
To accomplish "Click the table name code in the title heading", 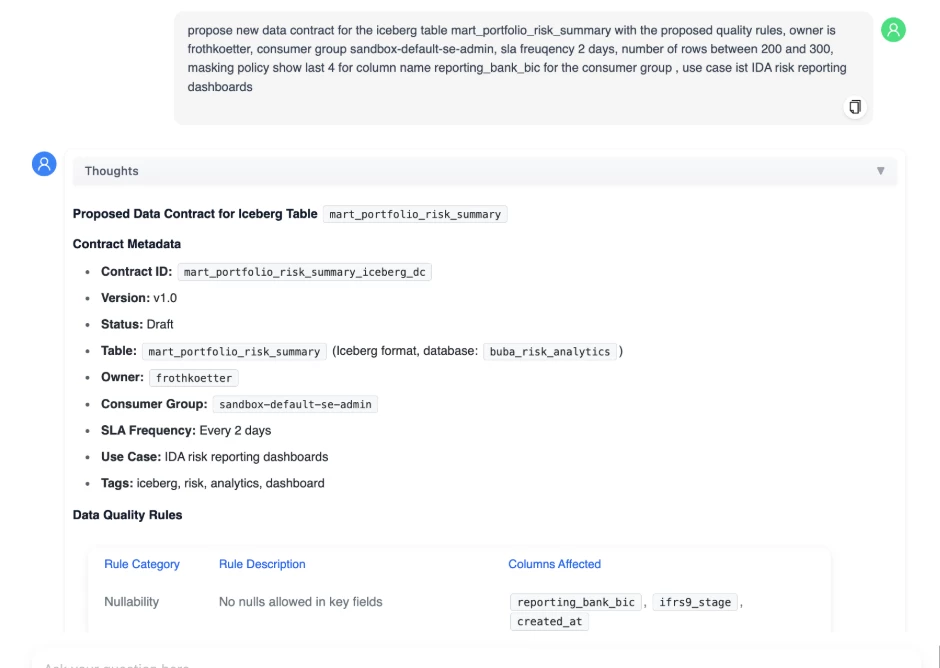I will click(415, 214).
